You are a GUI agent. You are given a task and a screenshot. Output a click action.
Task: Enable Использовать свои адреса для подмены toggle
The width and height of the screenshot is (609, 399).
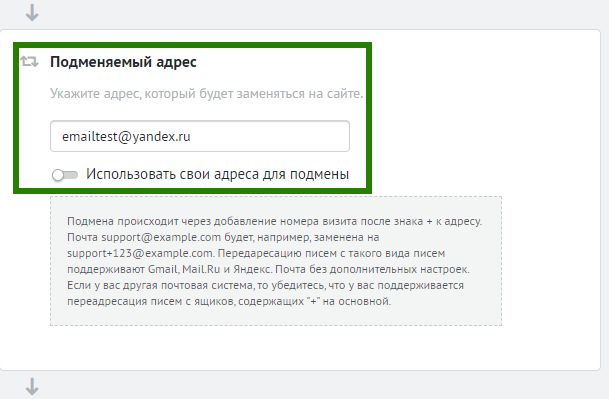click(x=65, y=175)
